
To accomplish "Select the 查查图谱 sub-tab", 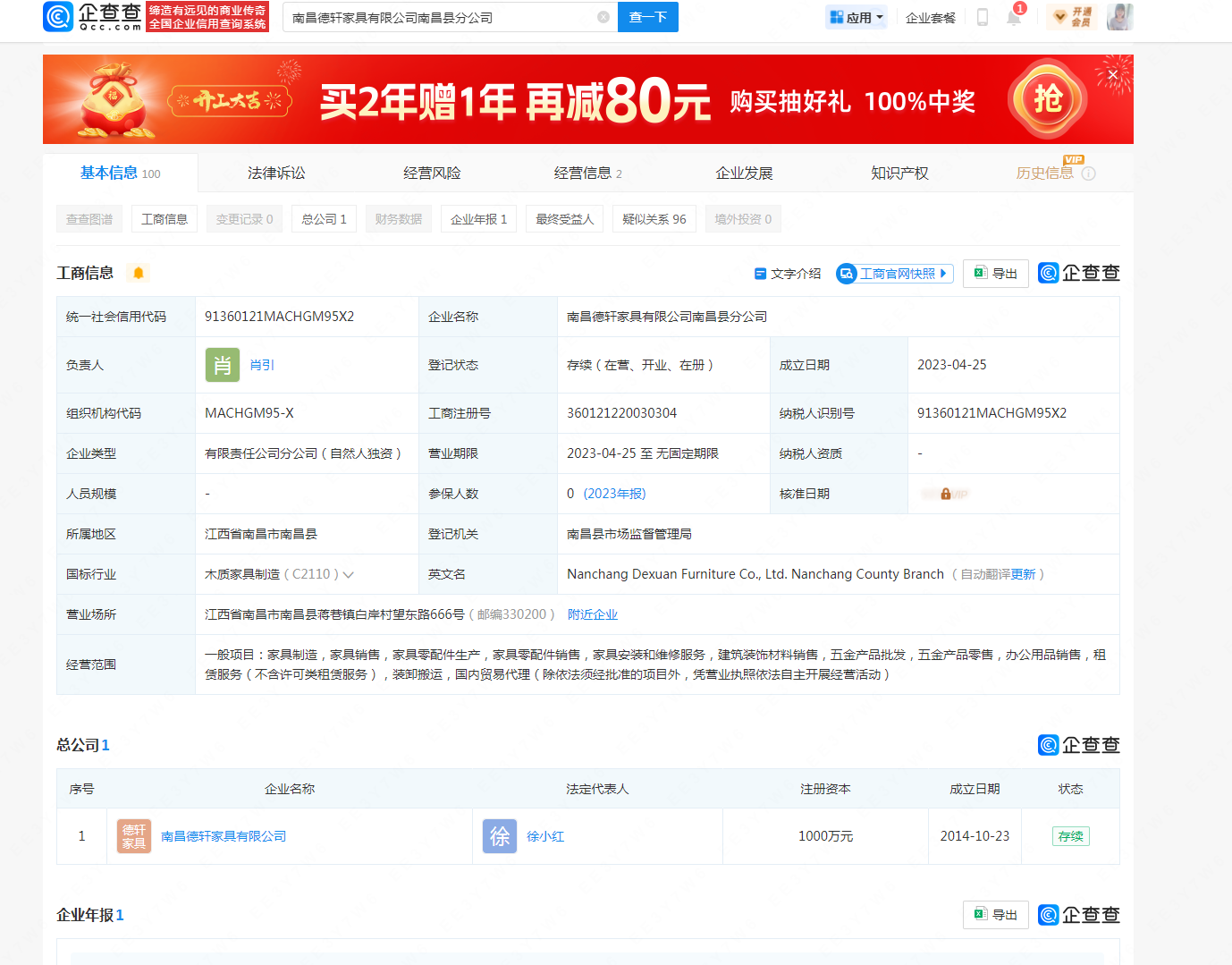I will tap(89, 219).
